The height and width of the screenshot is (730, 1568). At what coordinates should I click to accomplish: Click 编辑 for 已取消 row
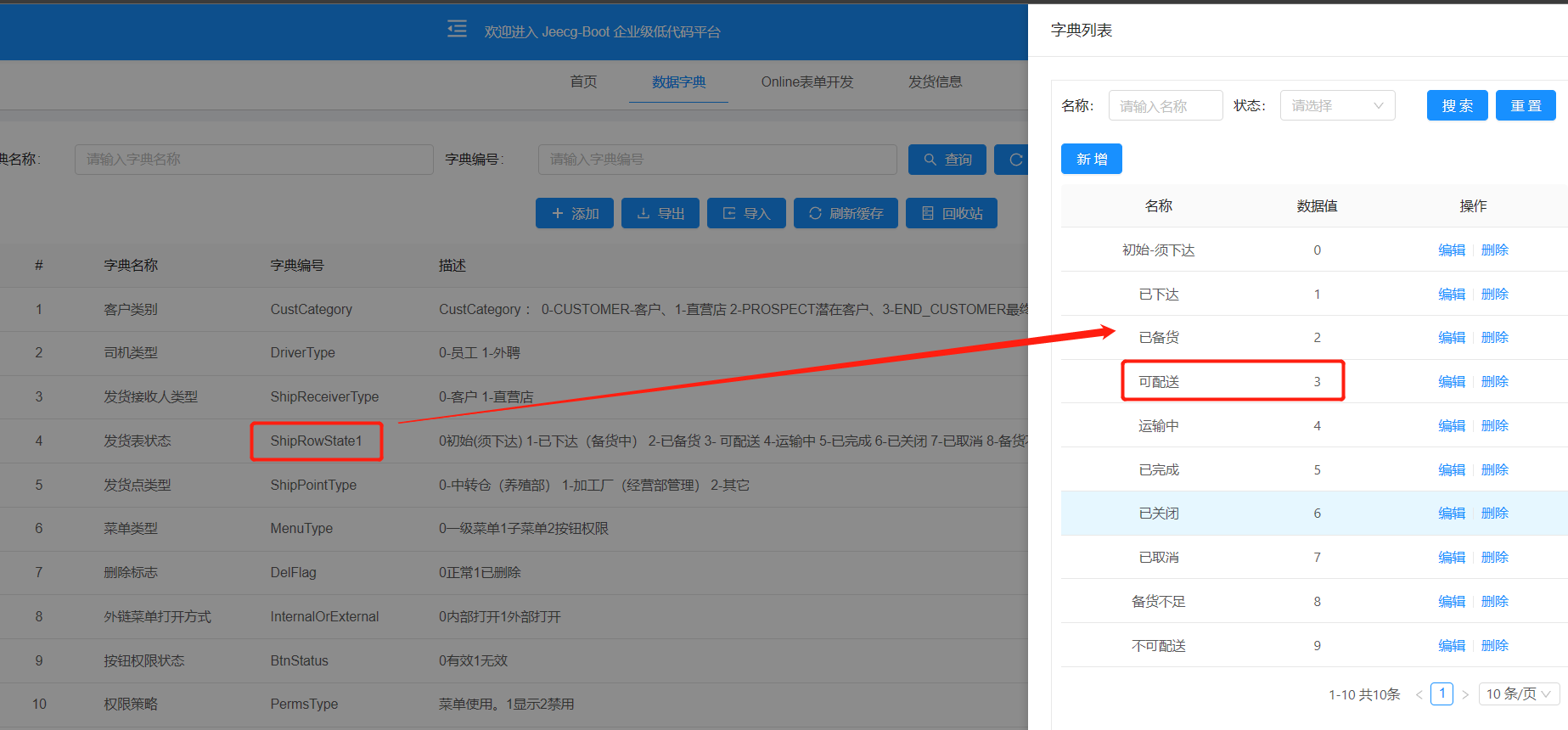(x=1452, y=557)
